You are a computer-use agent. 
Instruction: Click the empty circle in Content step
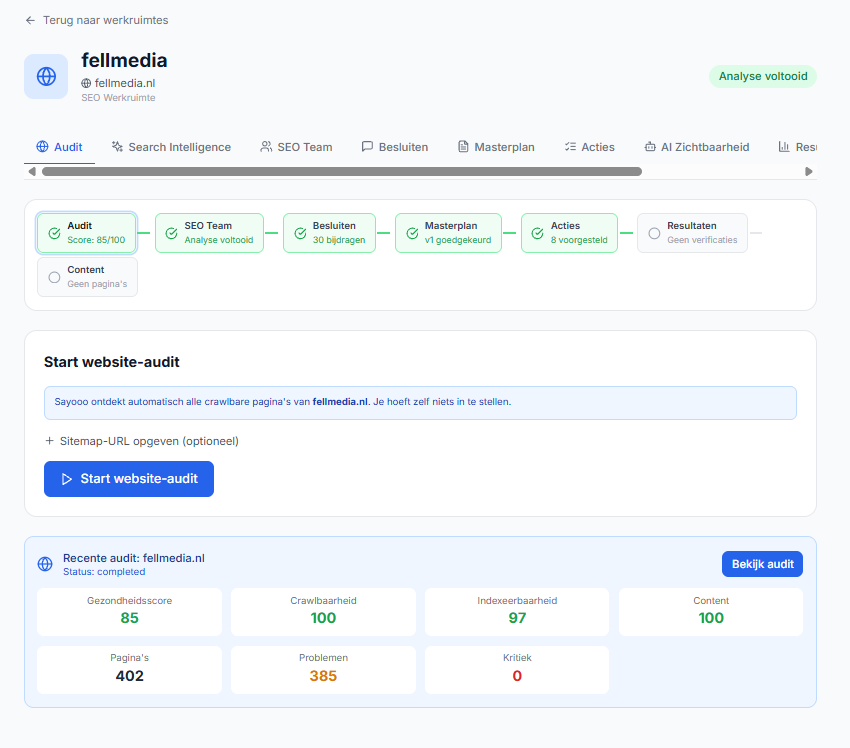click(x=54, y=278)
